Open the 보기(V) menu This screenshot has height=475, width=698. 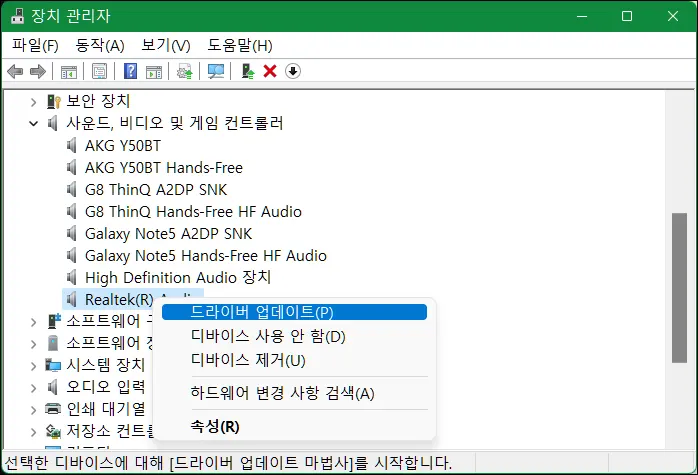(166, 45)
